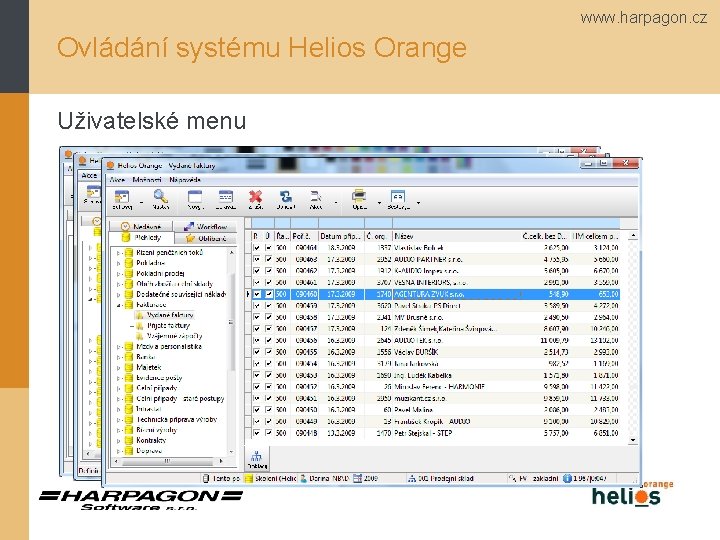
Task: Switch to the Oblíbené tab
Action: pyautogui.click(x=205, y=238)
